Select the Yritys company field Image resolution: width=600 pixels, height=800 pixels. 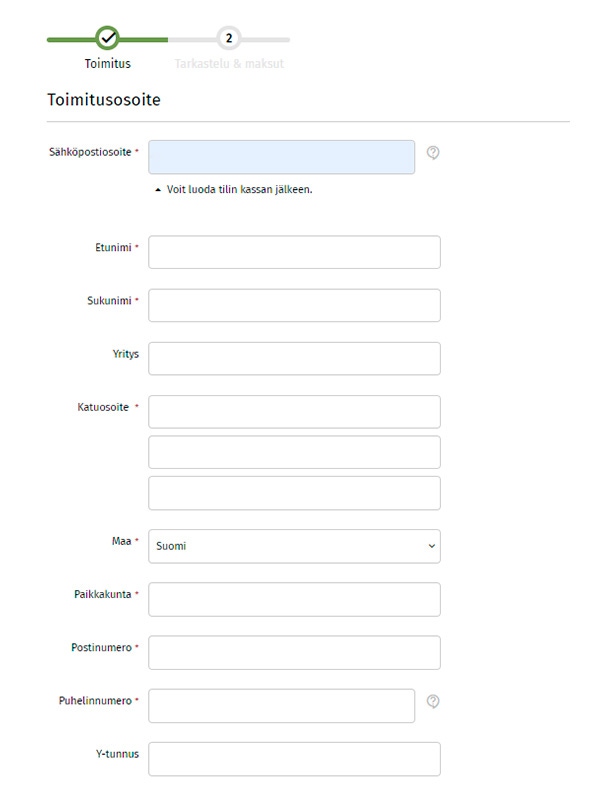coord(294,359)
